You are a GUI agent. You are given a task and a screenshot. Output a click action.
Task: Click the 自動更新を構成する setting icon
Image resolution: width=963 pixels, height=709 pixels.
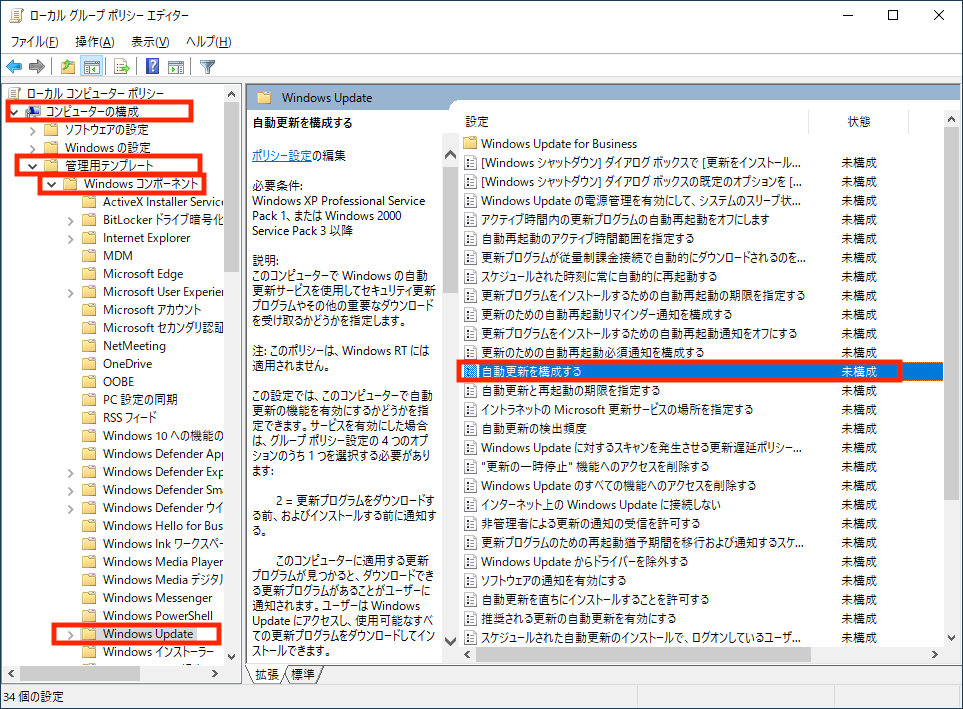[471, 371]
